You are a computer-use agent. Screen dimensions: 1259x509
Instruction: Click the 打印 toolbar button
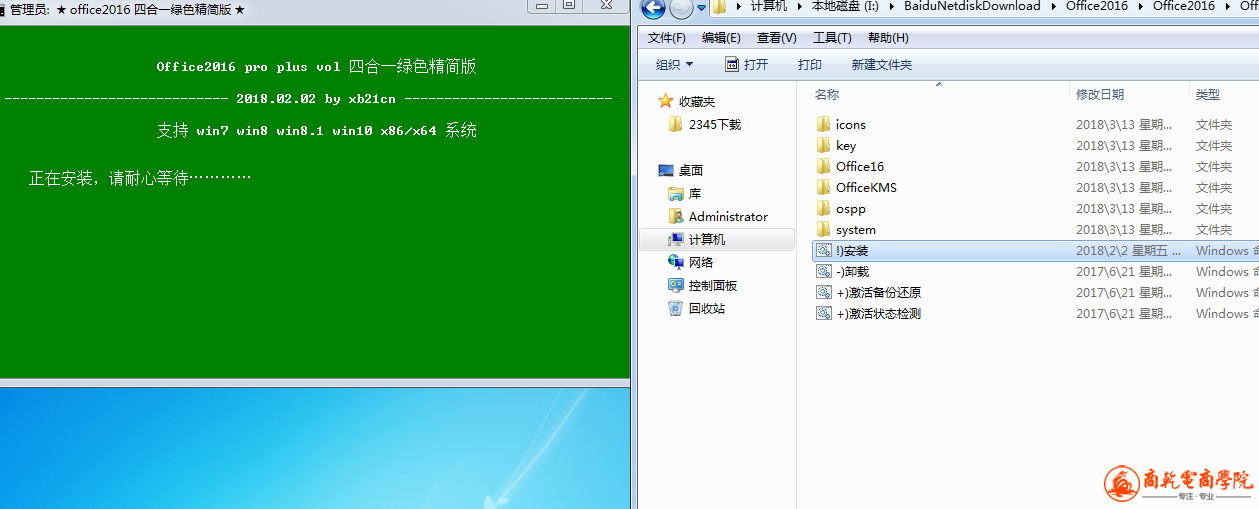(810, 65)
